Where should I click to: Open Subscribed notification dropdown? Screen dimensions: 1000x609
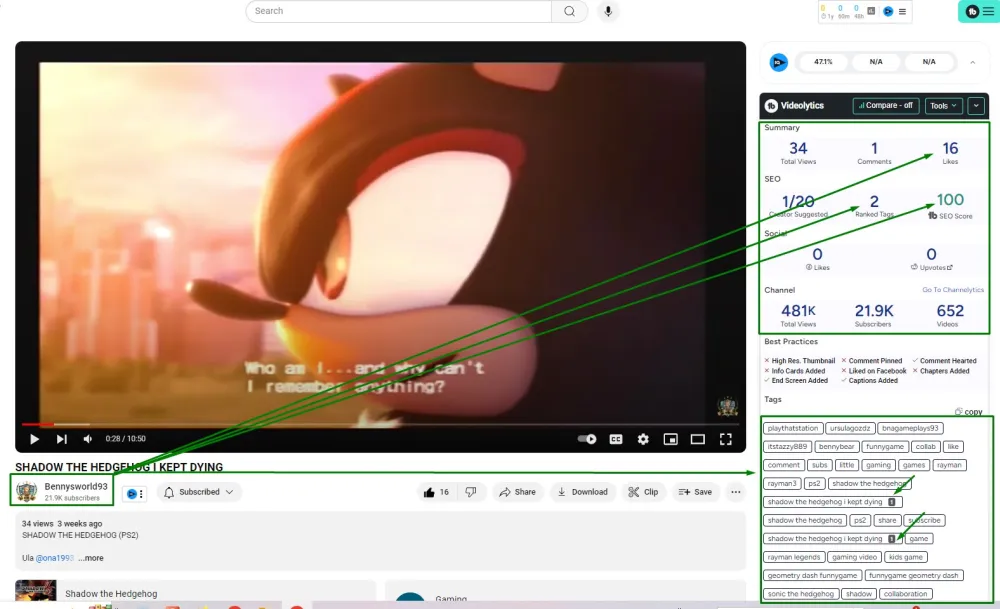198,492
